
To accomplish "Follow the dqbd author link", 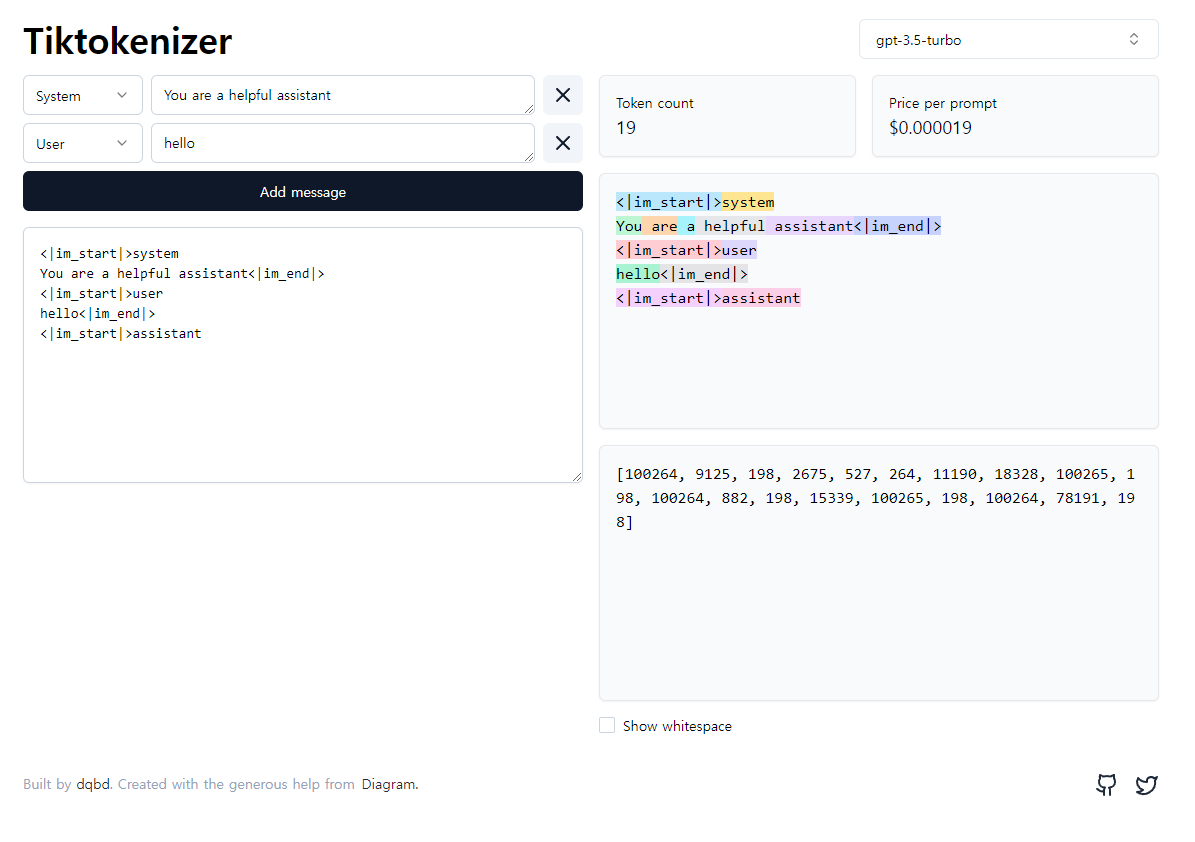I will click(x=93, y=785).
